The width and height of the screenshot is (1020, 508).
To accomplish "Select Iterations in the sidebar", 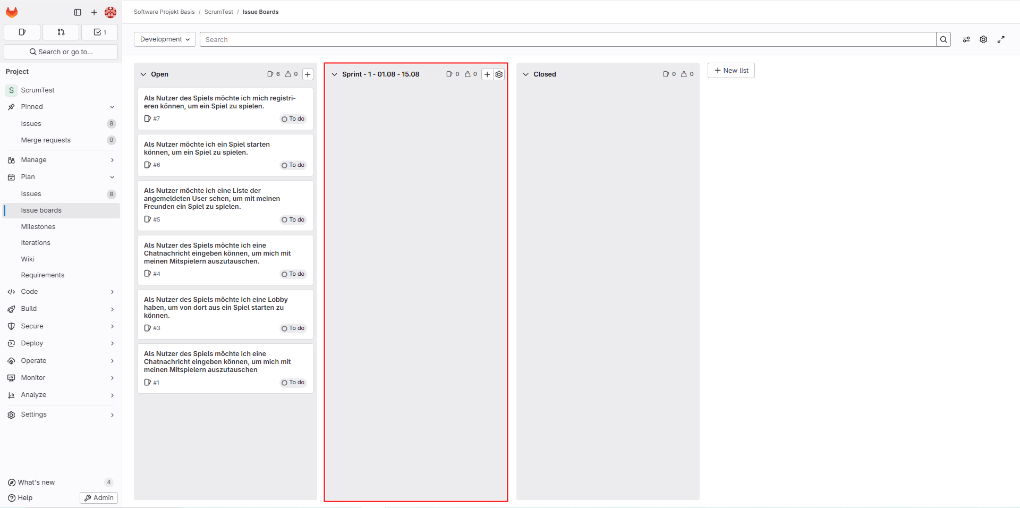I will click(36, 243).
